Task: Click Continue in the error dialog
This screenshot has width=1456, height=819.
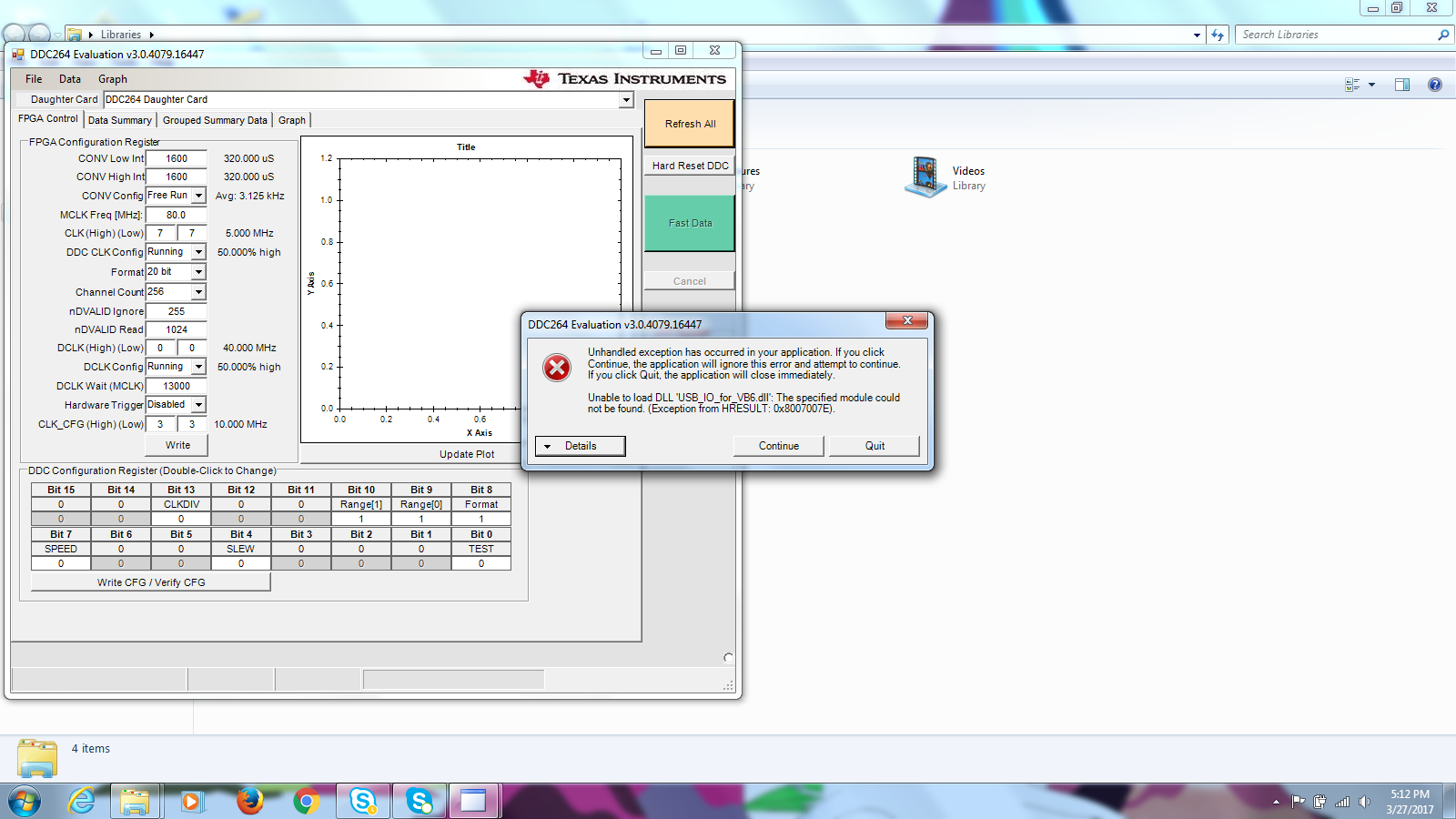Action: click(x=779, y=446)
